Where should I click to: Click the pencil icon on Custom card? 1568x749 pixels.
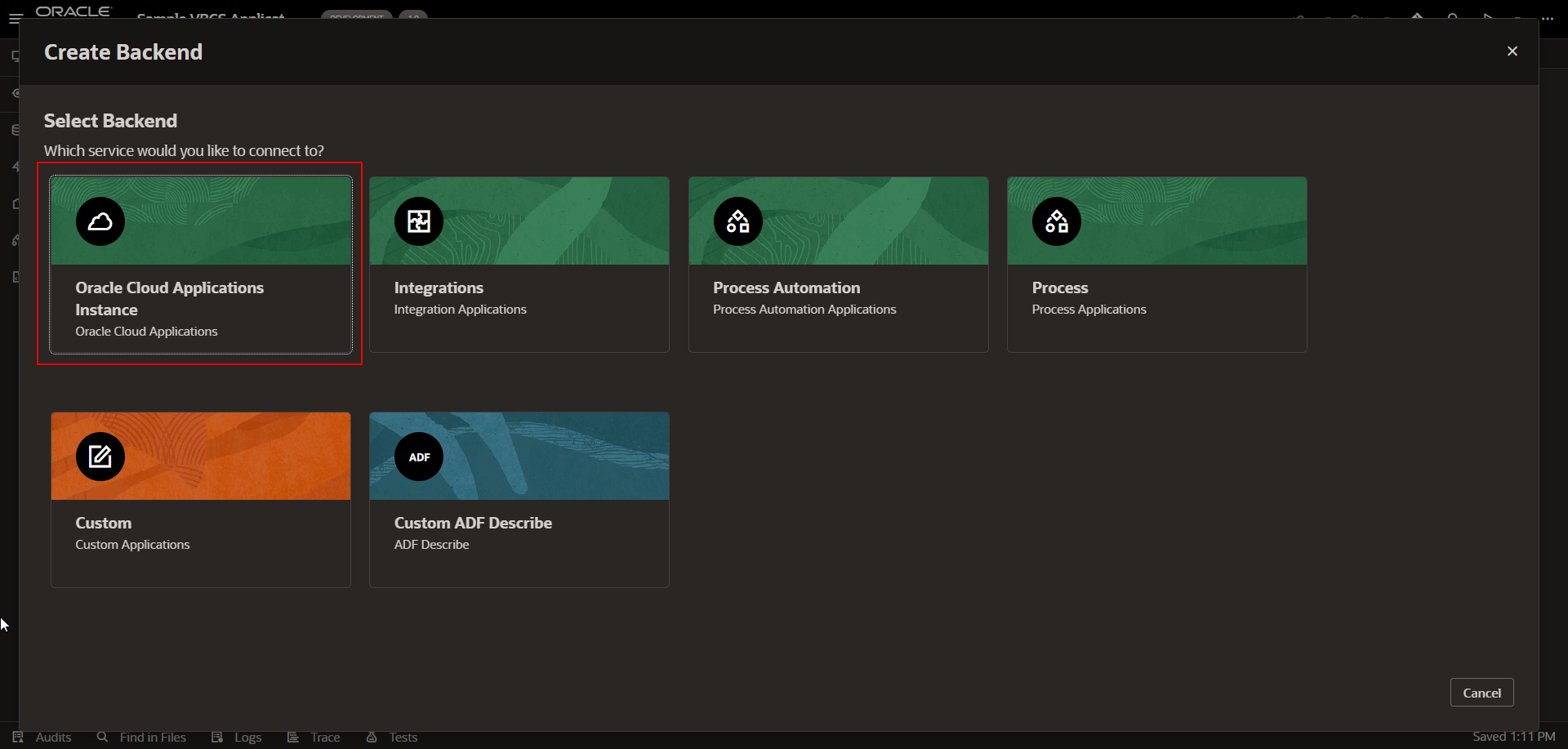click(x=100, y=457)
